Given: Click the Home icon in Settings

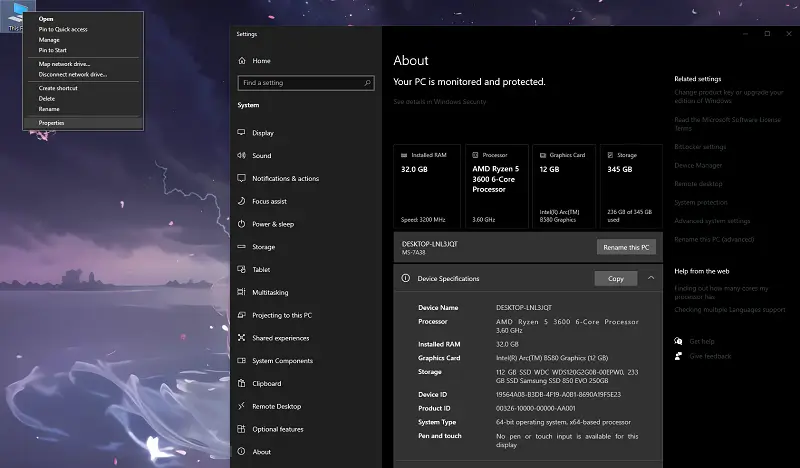Looking at the screenshot, I should tap(242, 61).
